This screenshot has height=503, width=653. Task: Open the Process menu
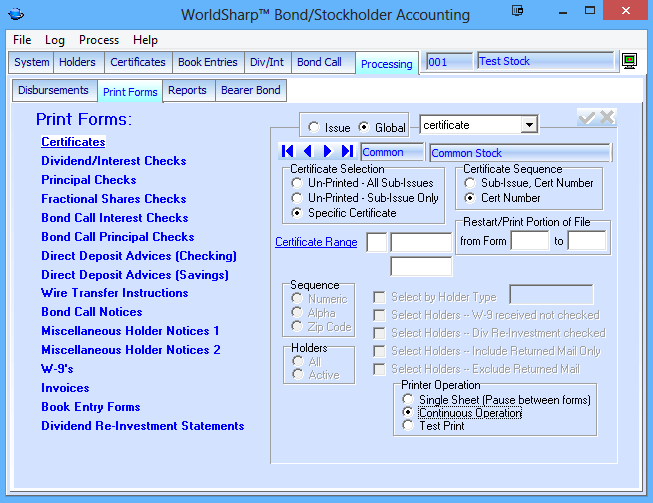click(99, 40)
